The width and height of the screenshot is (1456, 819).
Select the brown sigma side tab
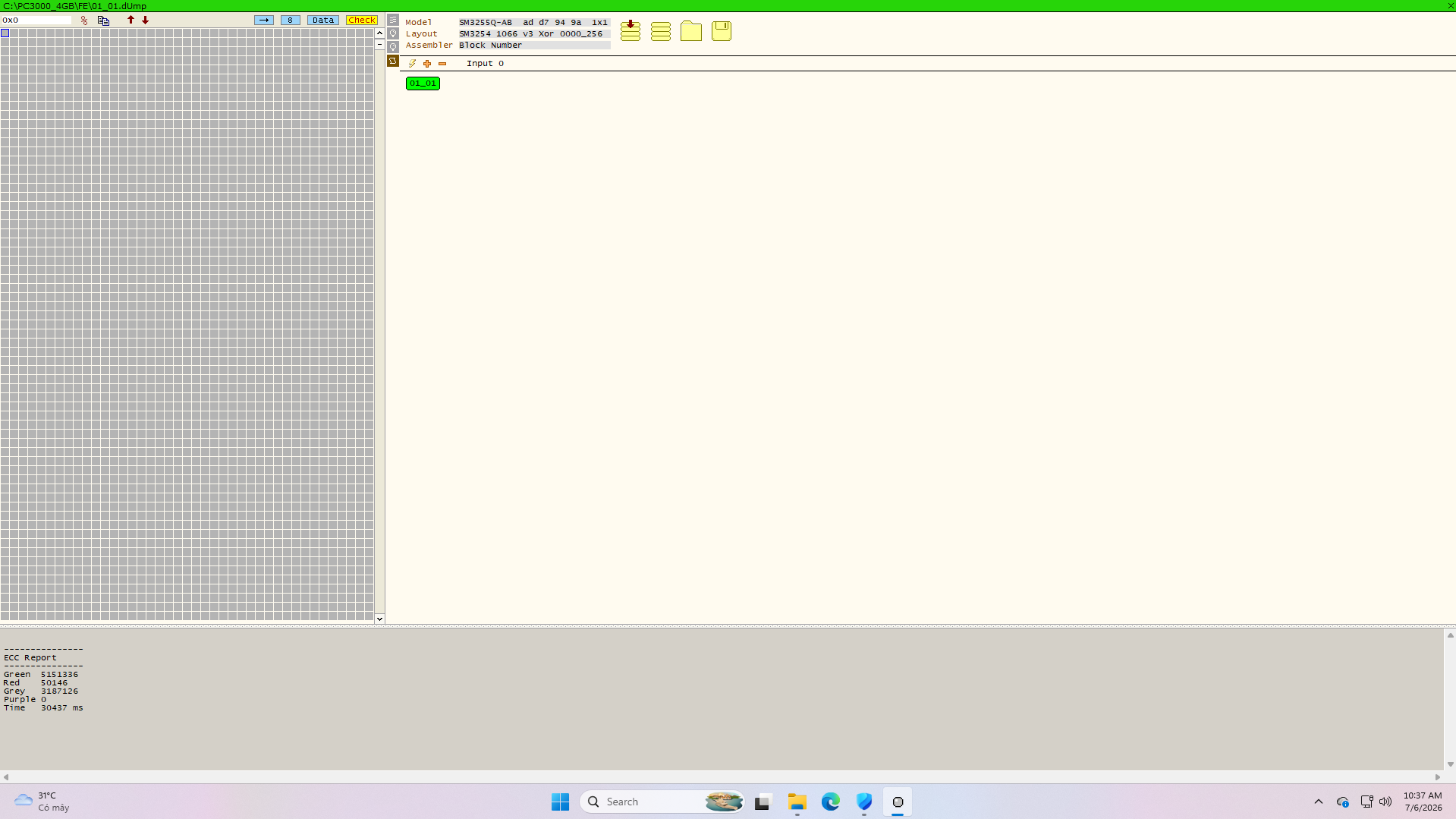click(x=393, y=61)
